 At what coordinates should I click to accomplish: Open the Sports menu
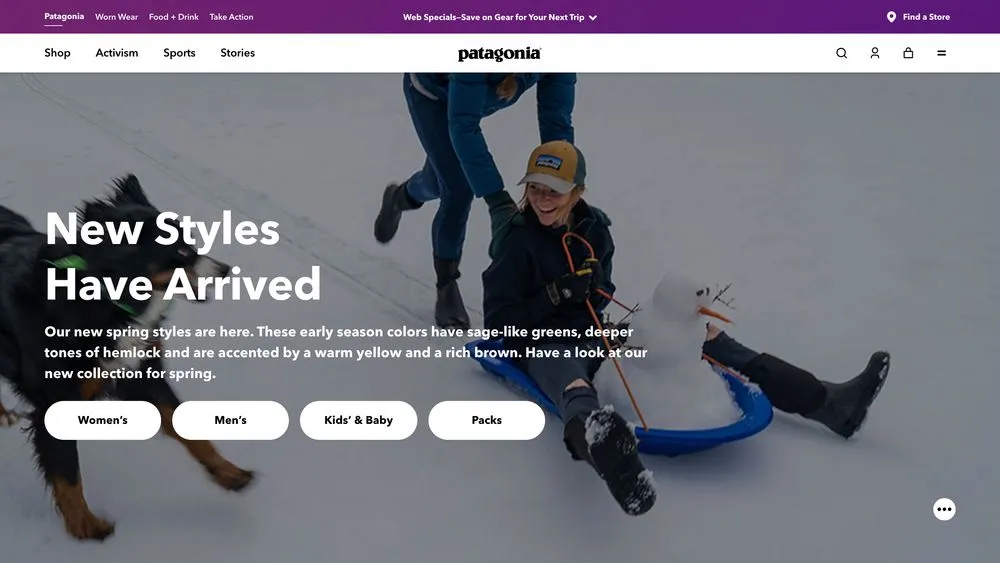(x=179, y=53)
